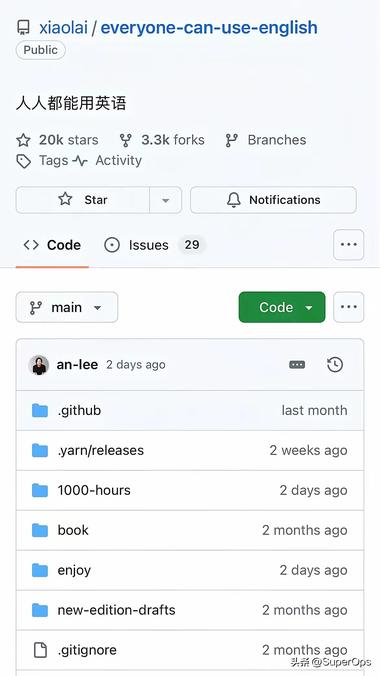Open the main branch selector dropdown
The image size is (380, 676).
[67, 307]
